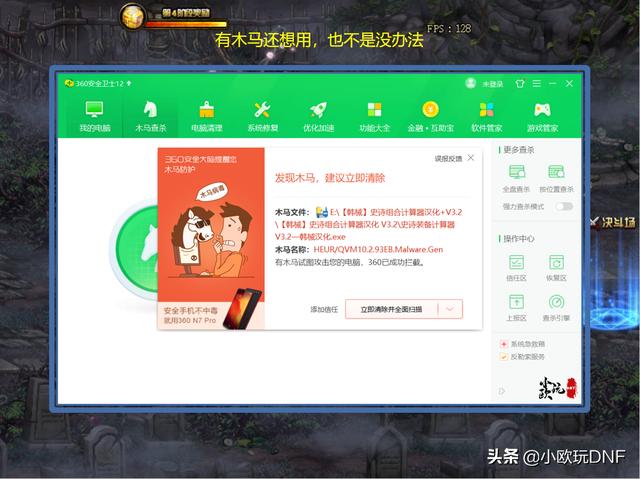Image resolution: width=640 pixels, height=479 pixels.
Task: Click the 未登录 login text
Action: (493, 84)
